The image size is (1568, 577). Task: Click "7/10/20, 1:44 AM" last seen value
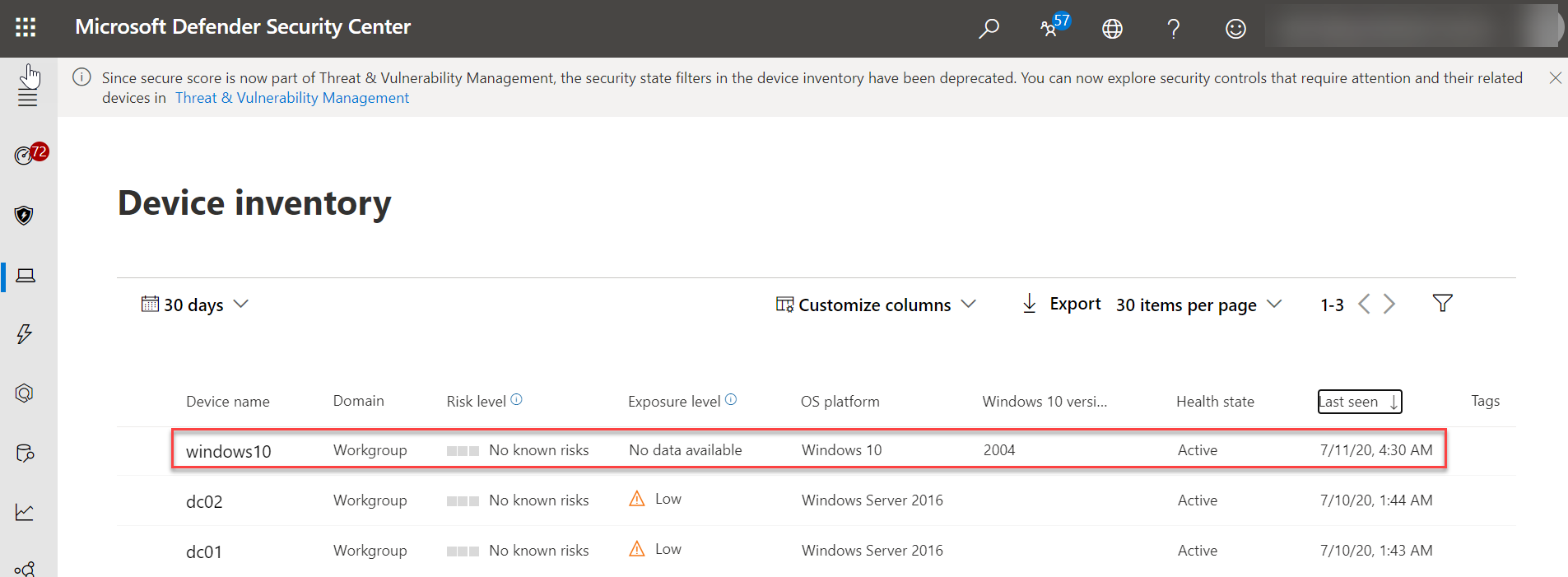[1376, 500]
